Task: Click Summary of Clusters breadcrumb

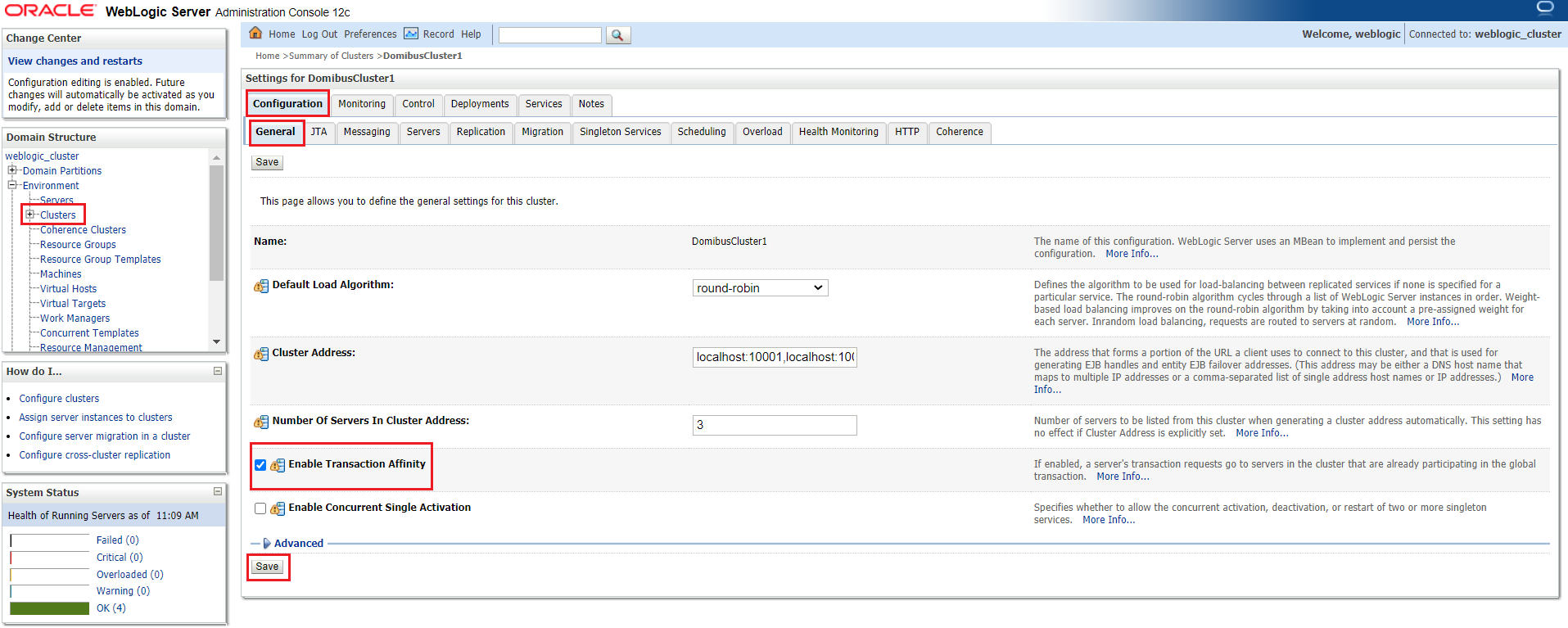Action: click(331, 56)
